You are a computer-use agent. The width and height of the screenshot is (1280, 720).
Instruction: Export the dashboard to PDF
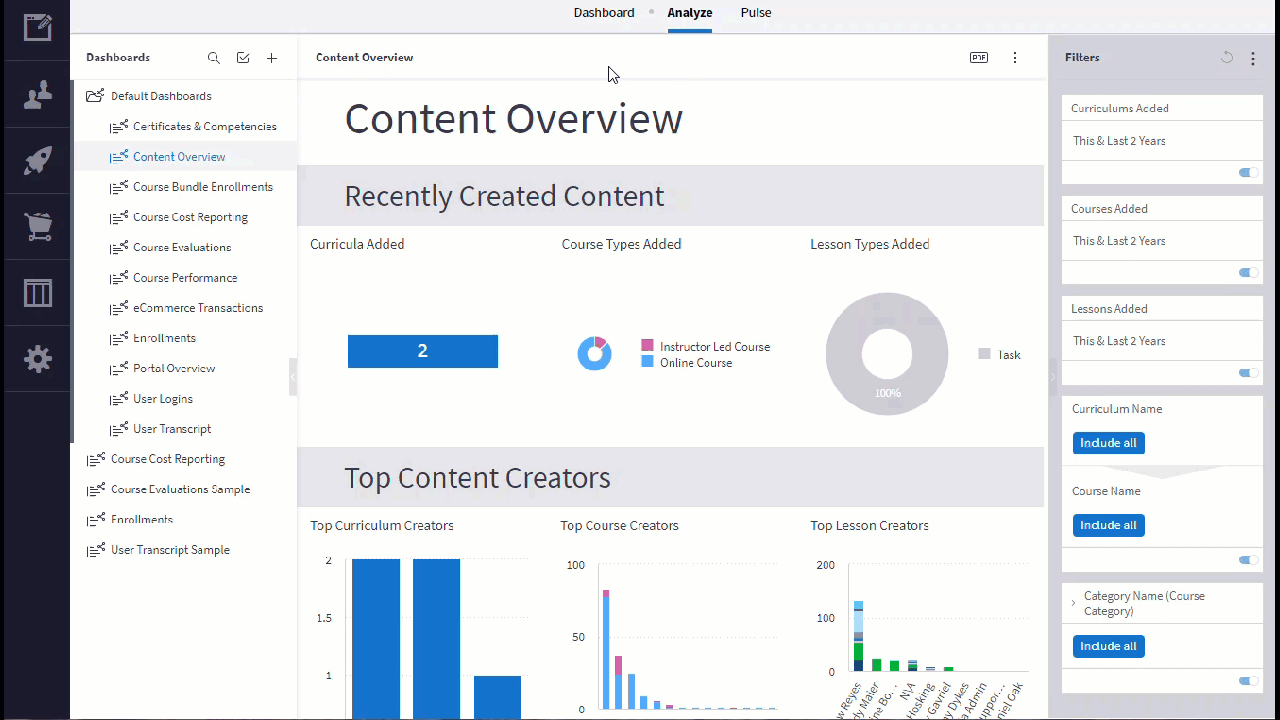pos(979,58)
